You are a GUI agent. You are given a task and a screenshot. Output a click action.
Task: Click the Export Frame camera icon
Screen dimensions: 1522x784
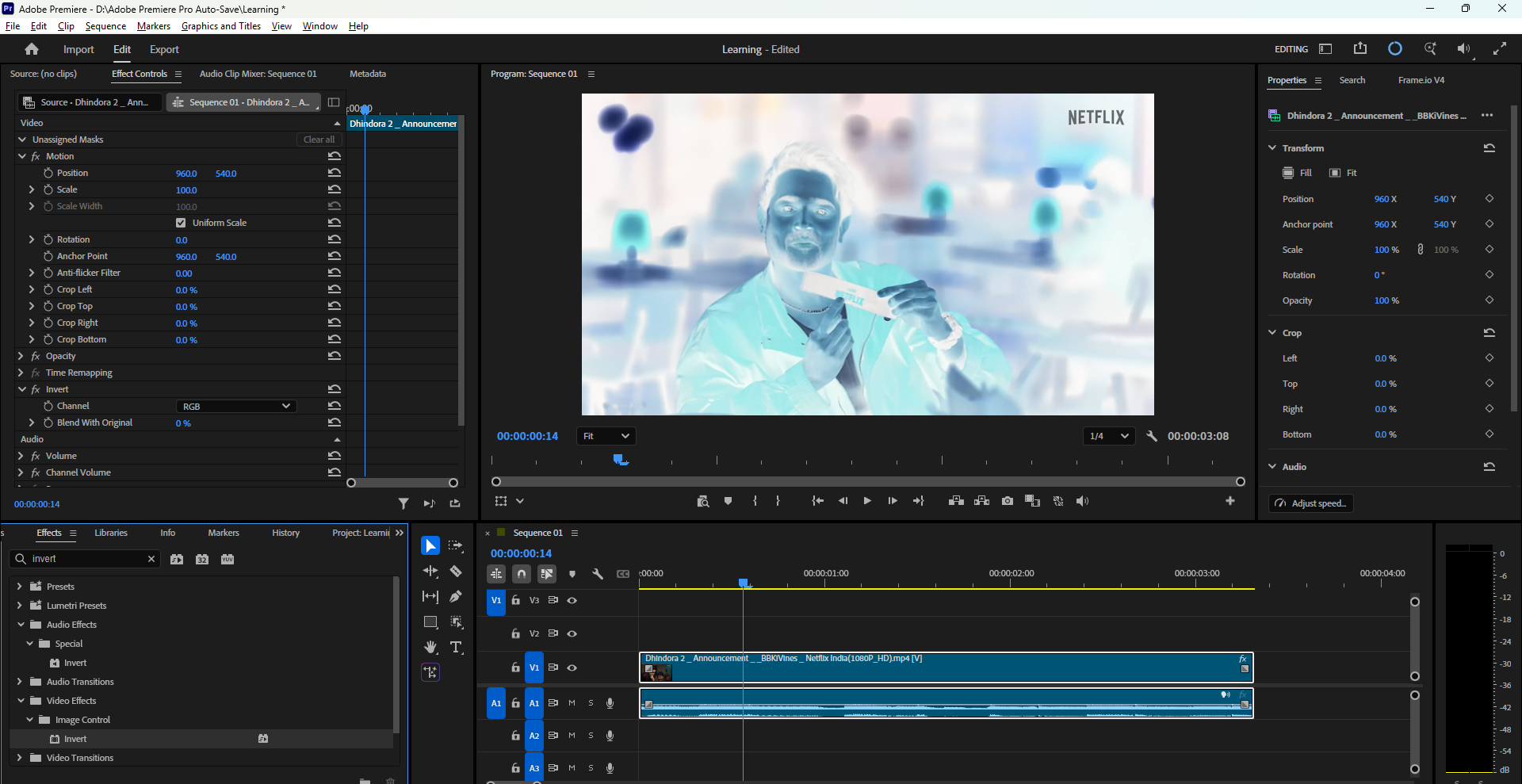click(x=1008, y=501)
